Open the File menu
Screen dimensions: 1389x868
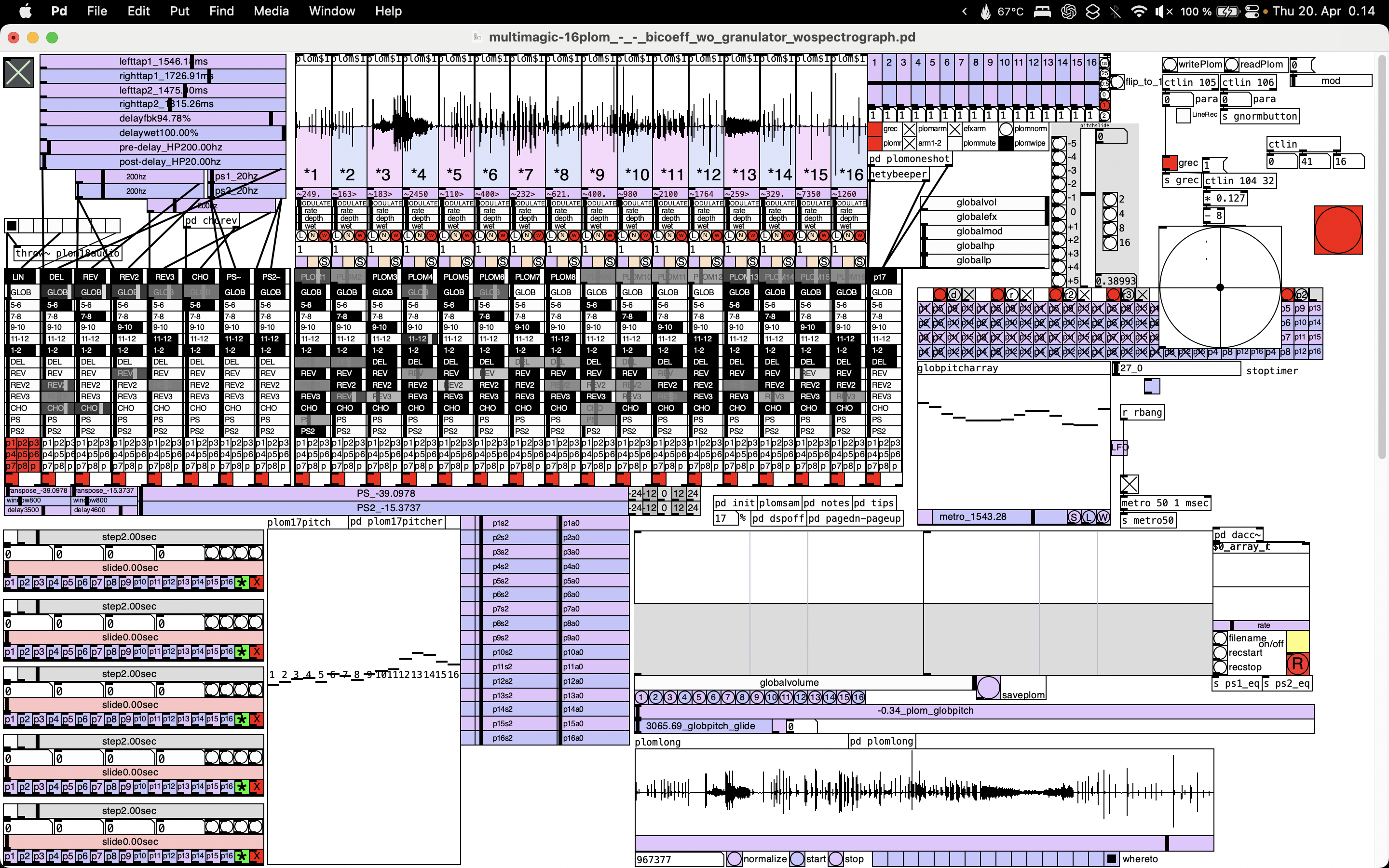97,11
